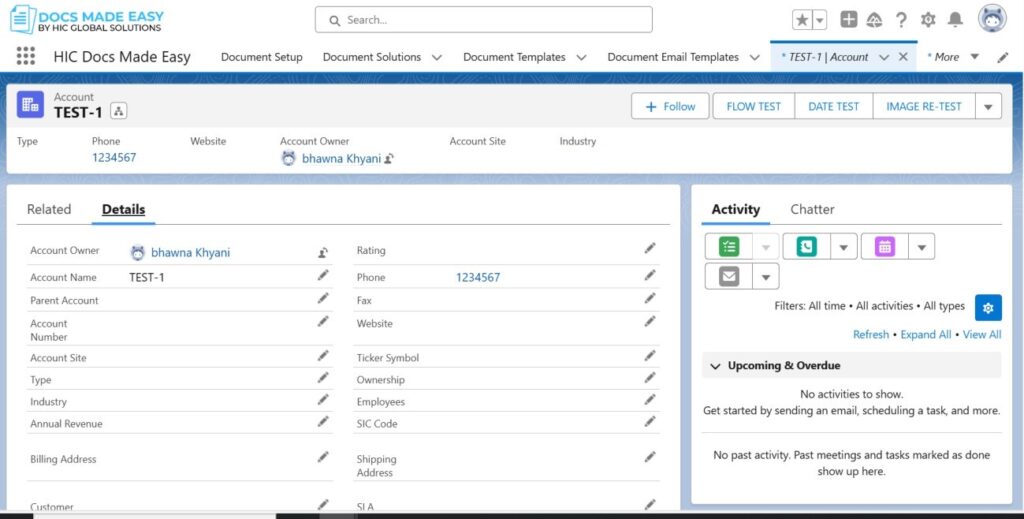Expand the Document Solutions dropdown chevron

coord(437,57)
